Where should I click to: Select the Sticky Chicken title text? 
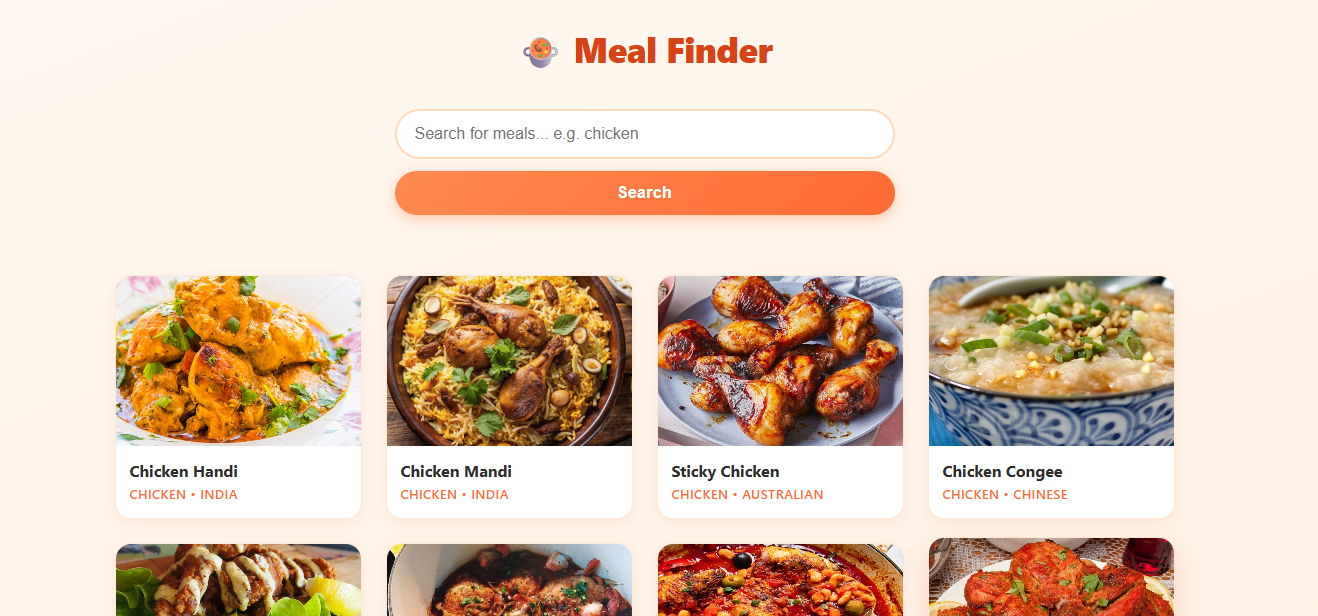pyautogui.click(x=725, y=472)
